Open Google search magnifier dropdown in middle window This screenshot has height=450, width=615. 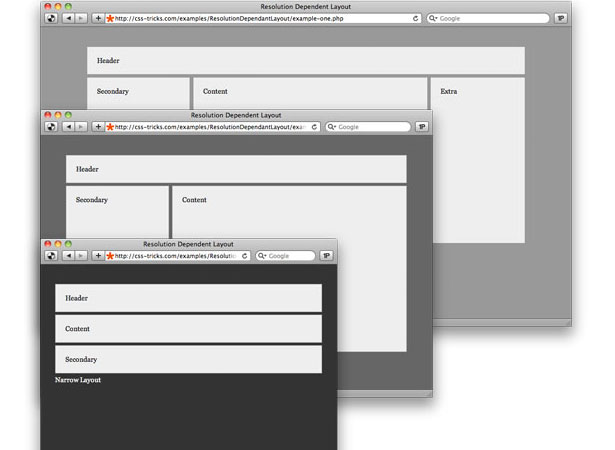pyautogui.click(x=332, y=127)
